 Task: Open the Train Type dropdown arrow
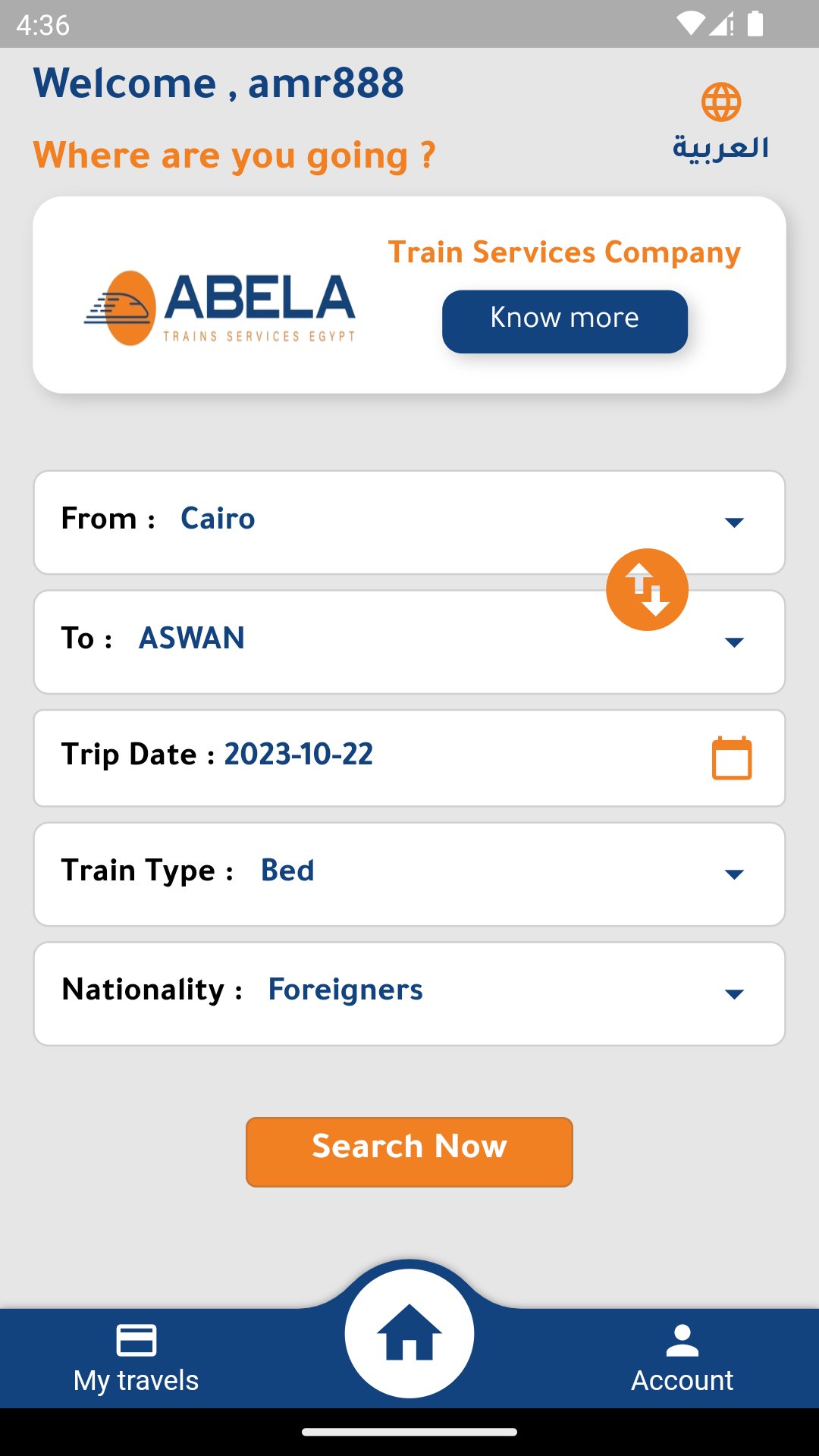click(734, 874)
